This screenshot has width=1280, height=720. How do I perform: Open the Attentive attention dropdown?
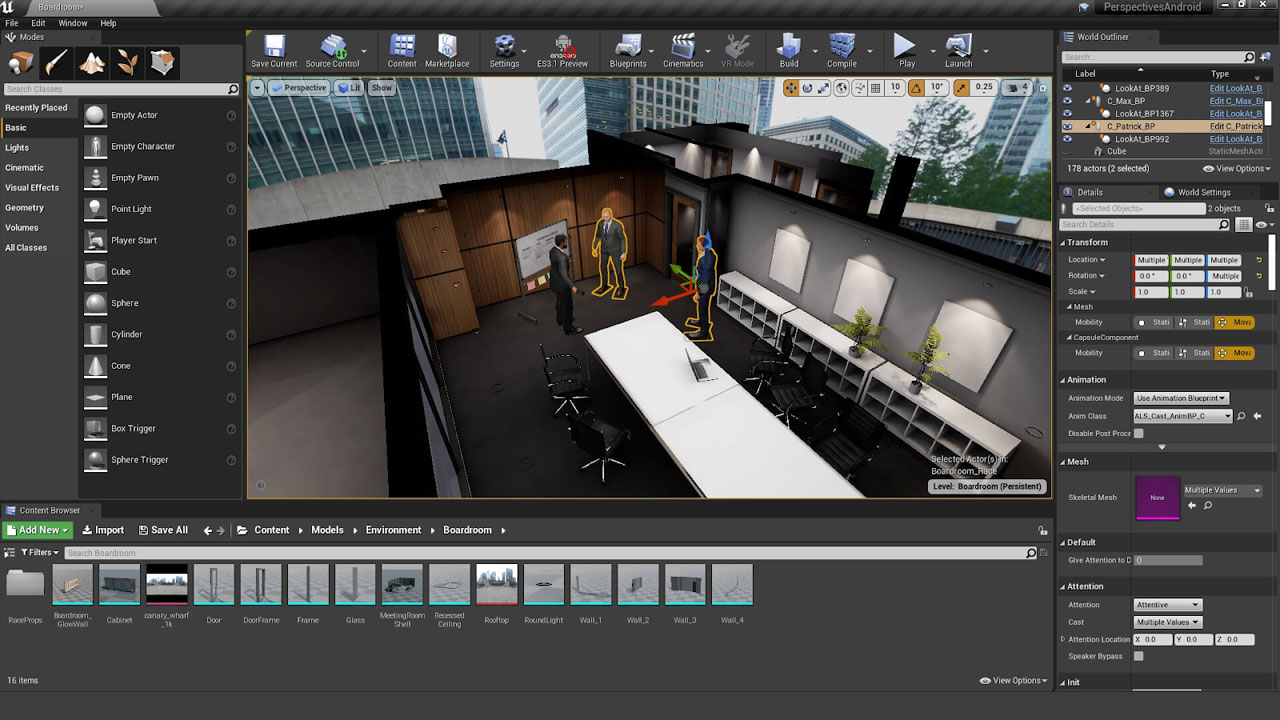[x=1167, y=604]
